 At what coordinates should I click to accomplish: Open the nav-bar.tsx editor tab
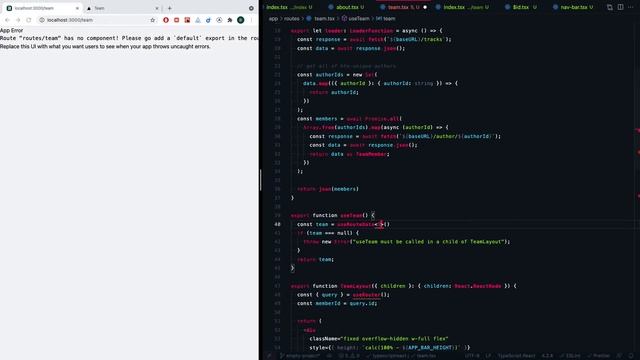coord(573,7)
